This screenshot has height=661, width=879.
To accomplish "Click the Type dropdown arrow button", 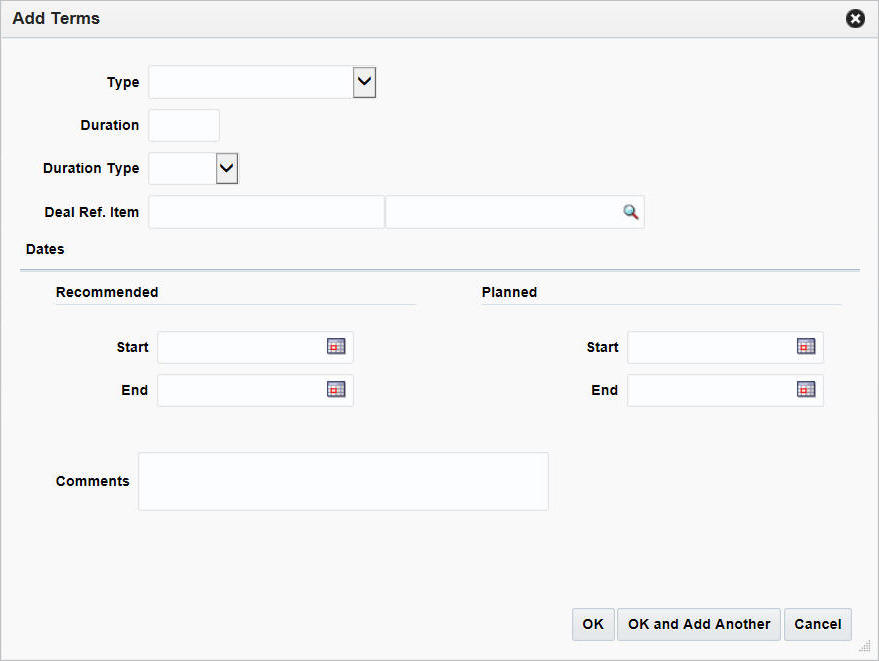I will point(363,82).
